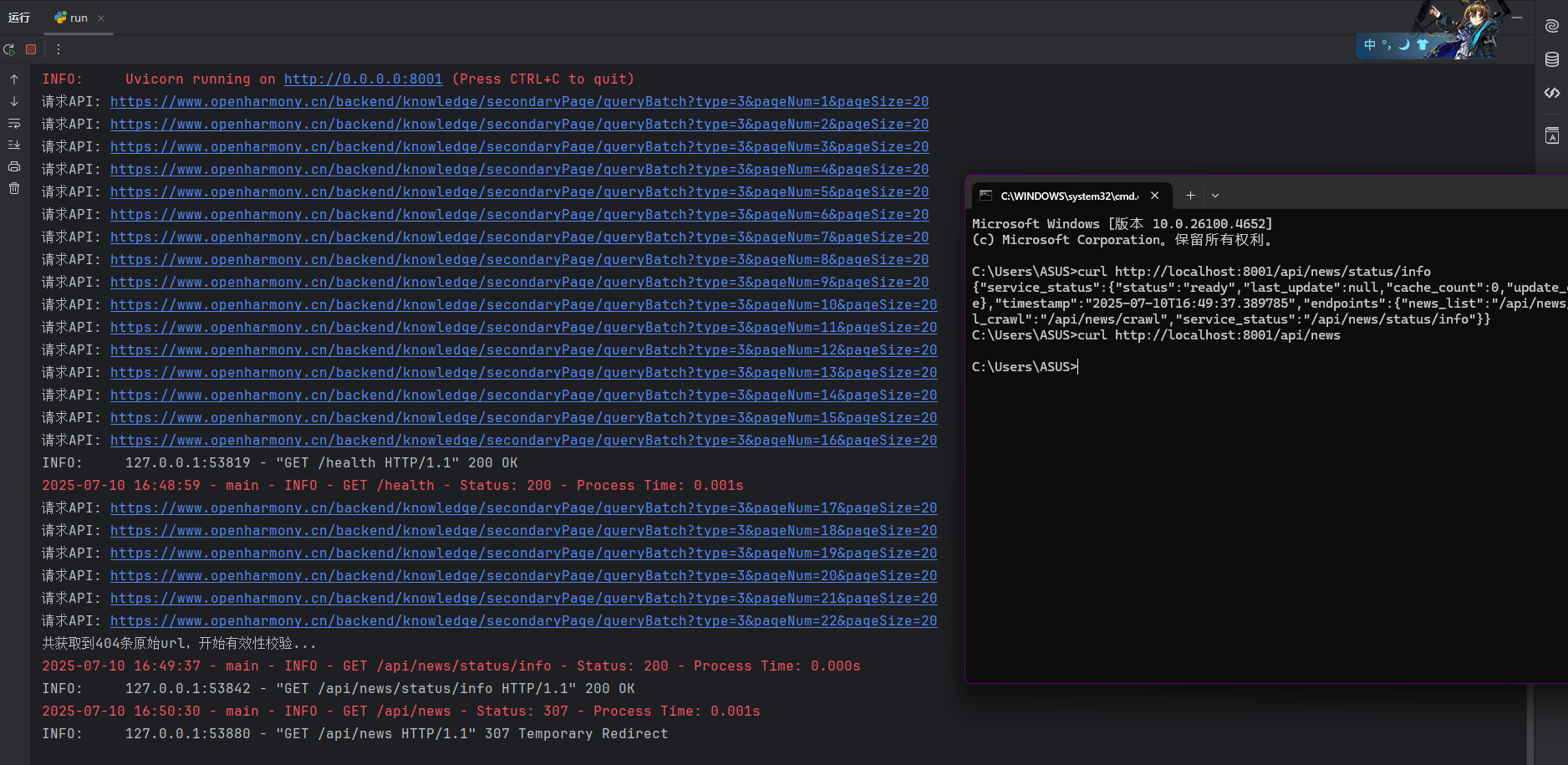The image size is (1568, 765).
Task: Click the Rerun icon in run toolbar
Action: click(x=9, y=49)
